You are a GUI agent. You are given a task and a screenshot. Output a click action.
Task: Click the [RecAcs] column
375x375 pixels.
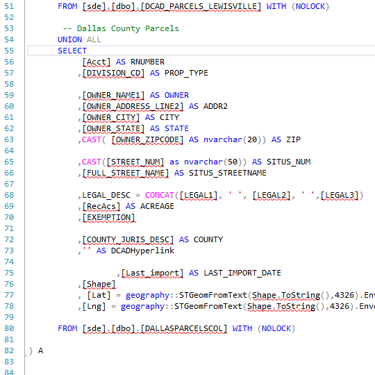[101, 206]
